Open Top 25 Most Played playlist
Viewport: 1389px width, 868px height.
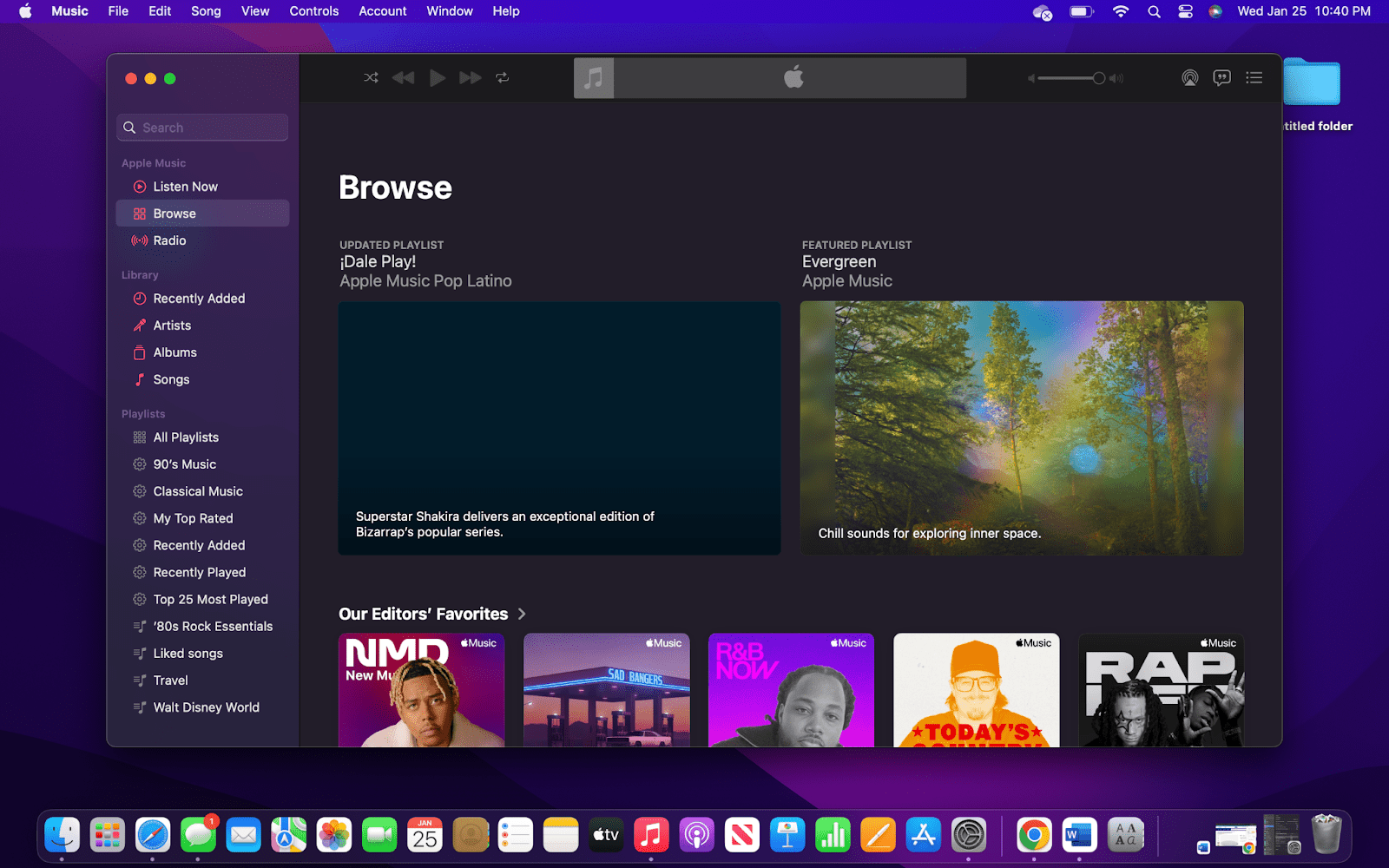click(x=202, y=599)
